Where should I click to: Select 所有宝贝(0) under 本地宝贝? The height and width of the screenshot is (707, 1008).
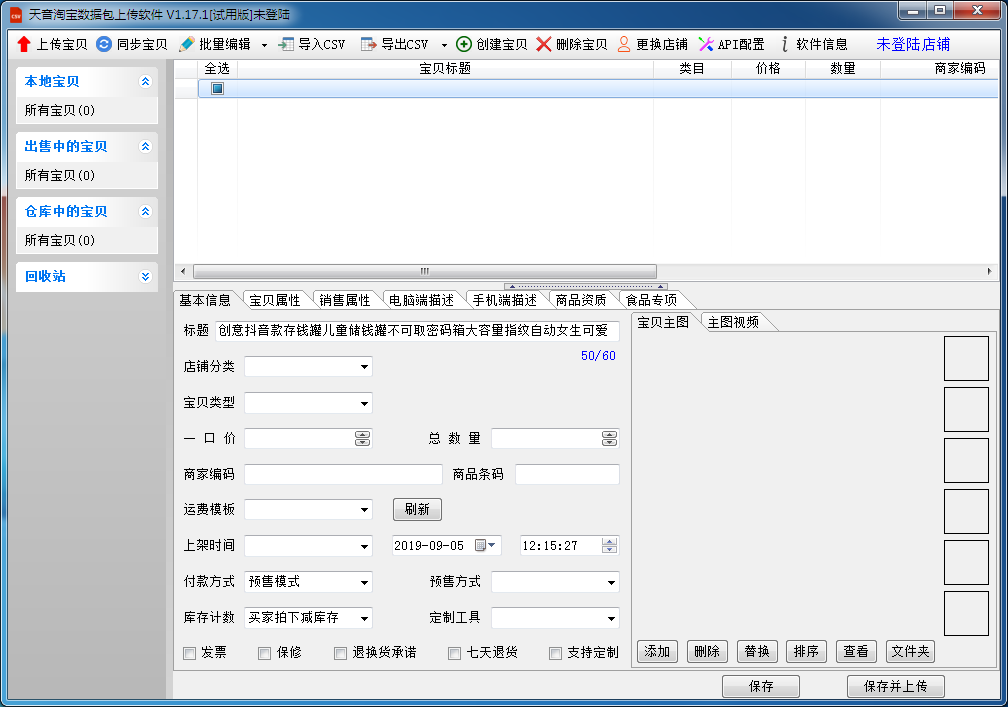60,110
